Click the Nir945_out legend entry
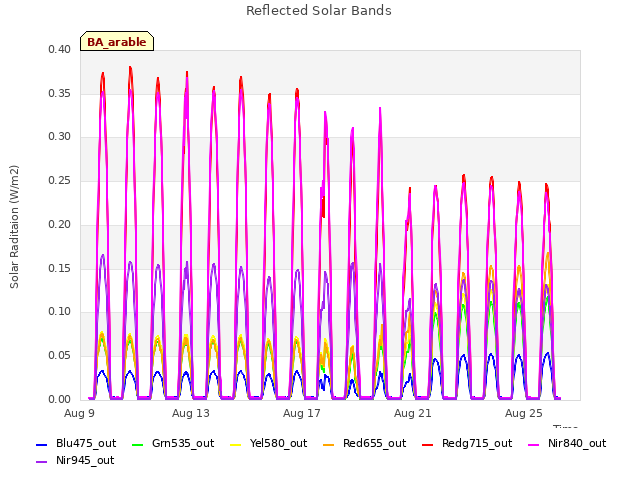 click(75, 461)
